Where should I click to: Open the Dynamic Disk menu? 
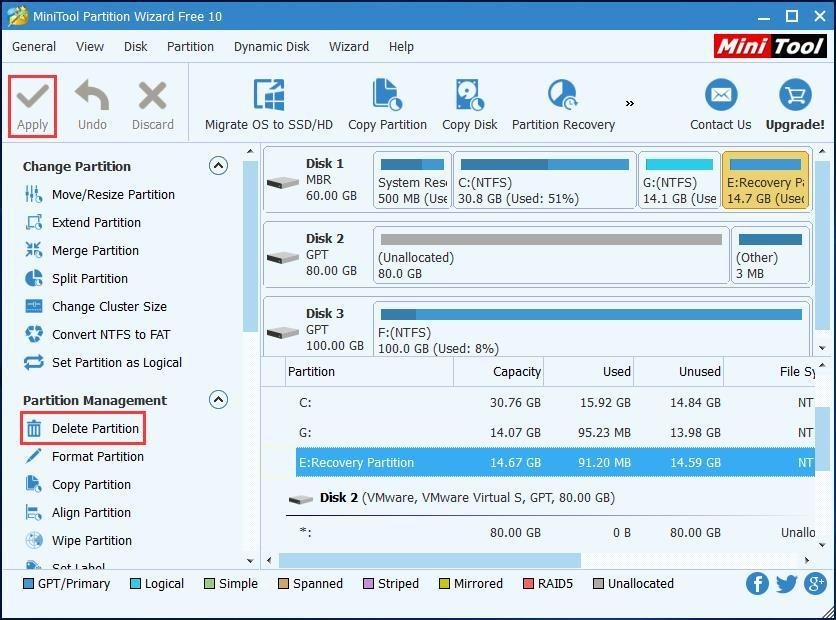(271, 47)
